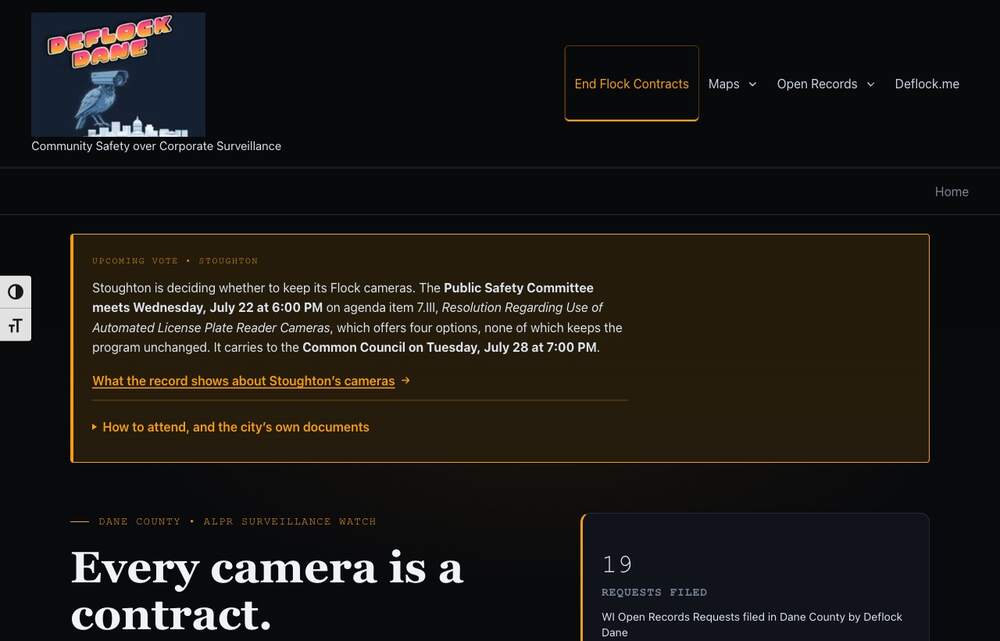Click the UPCOMING VOTE • STOUGHTON label
This screenshot has width=1000, height=641.
[175, 261]
